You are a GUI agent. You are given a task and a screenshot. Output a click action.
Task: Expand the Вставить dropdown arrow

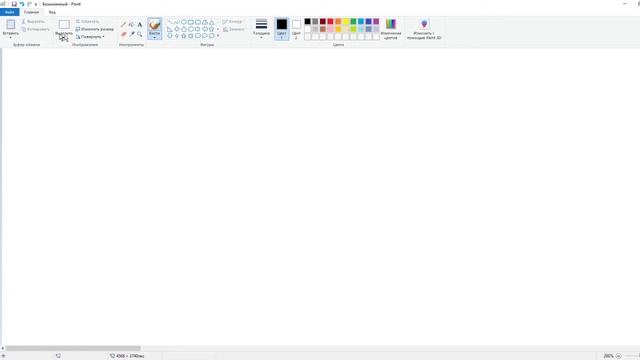11,37
